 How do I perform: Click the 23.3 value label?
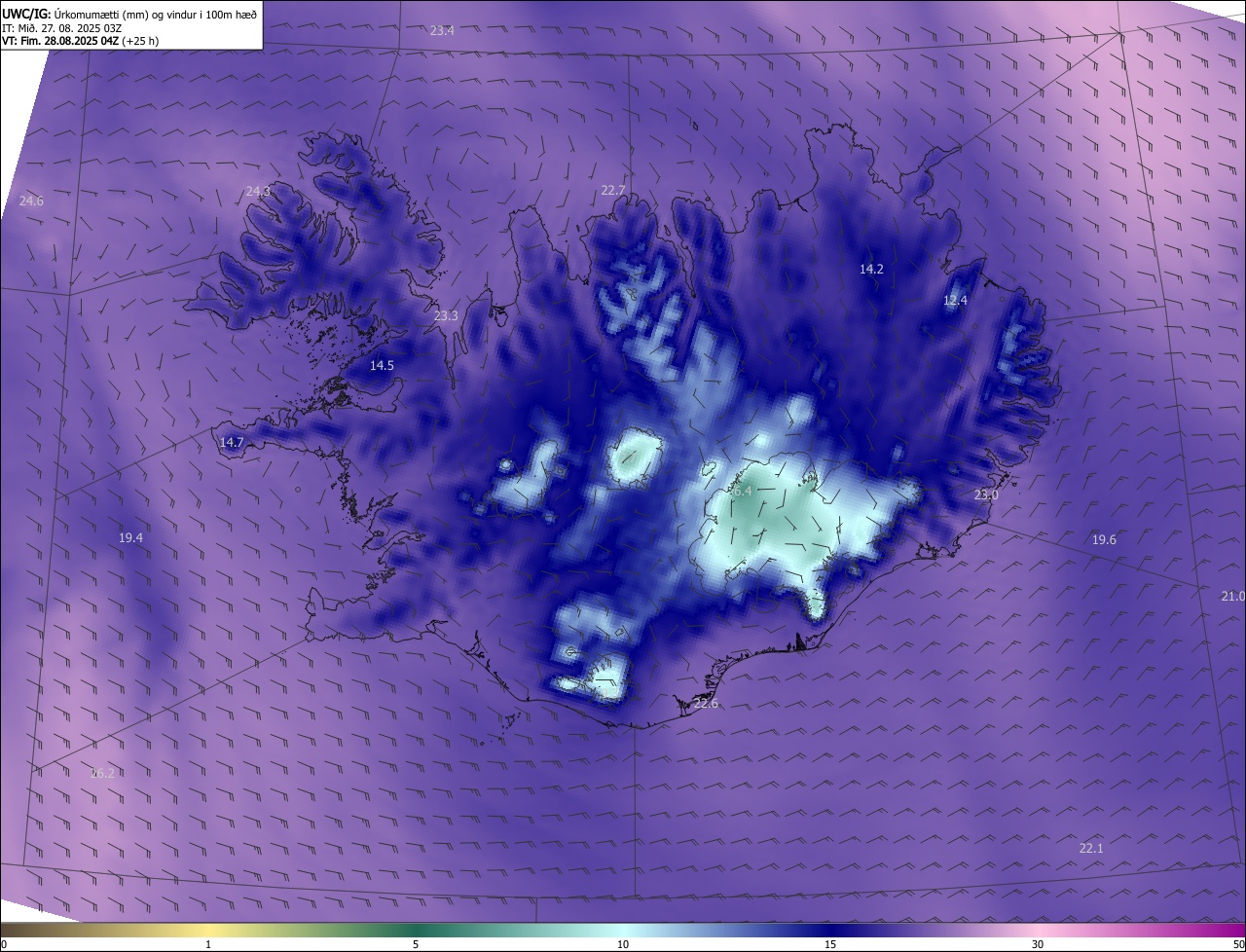(446, 316)
